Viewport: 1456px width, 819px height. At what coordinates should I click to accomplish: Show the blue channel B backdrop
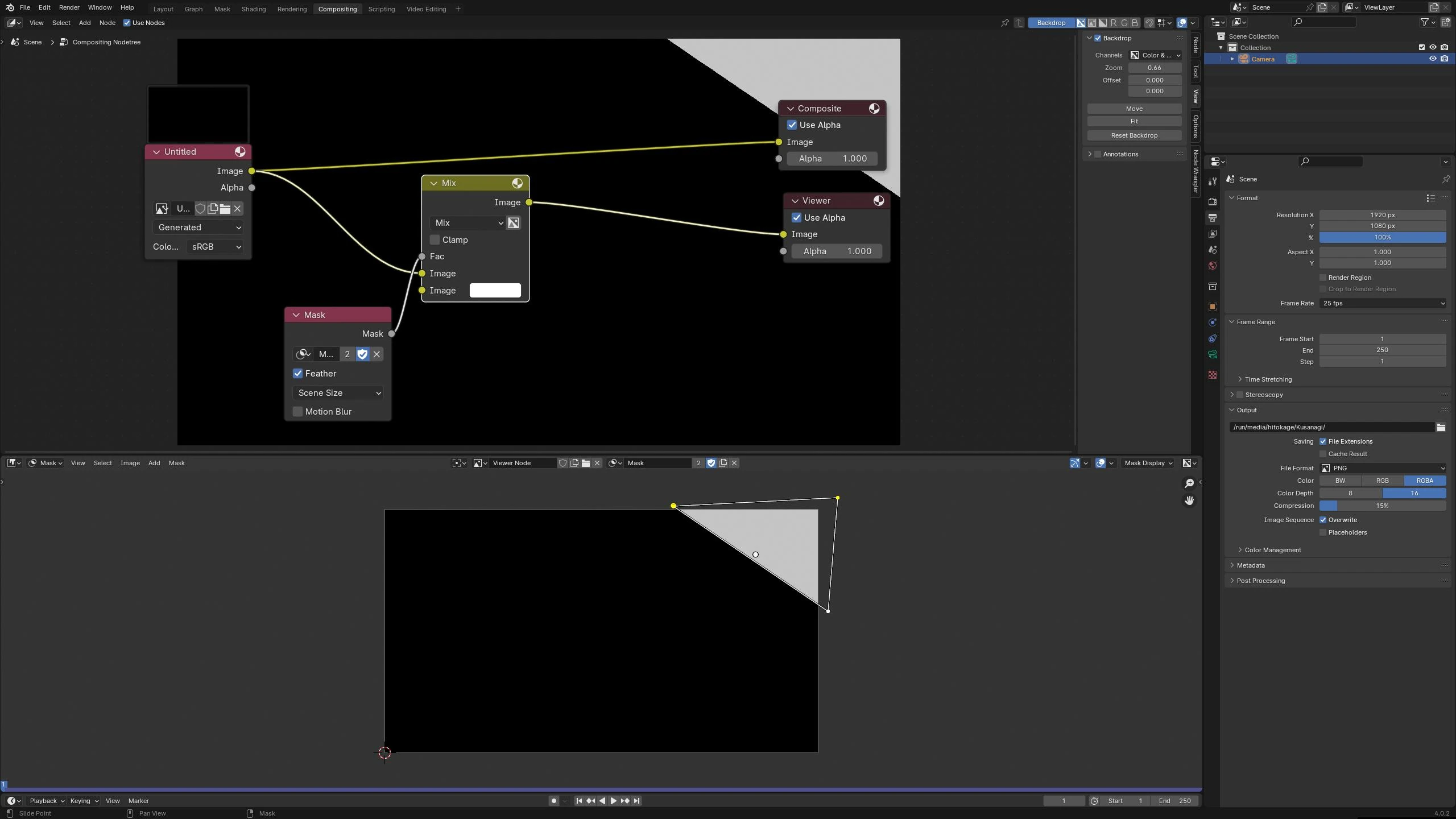(x=1135, y=23)
